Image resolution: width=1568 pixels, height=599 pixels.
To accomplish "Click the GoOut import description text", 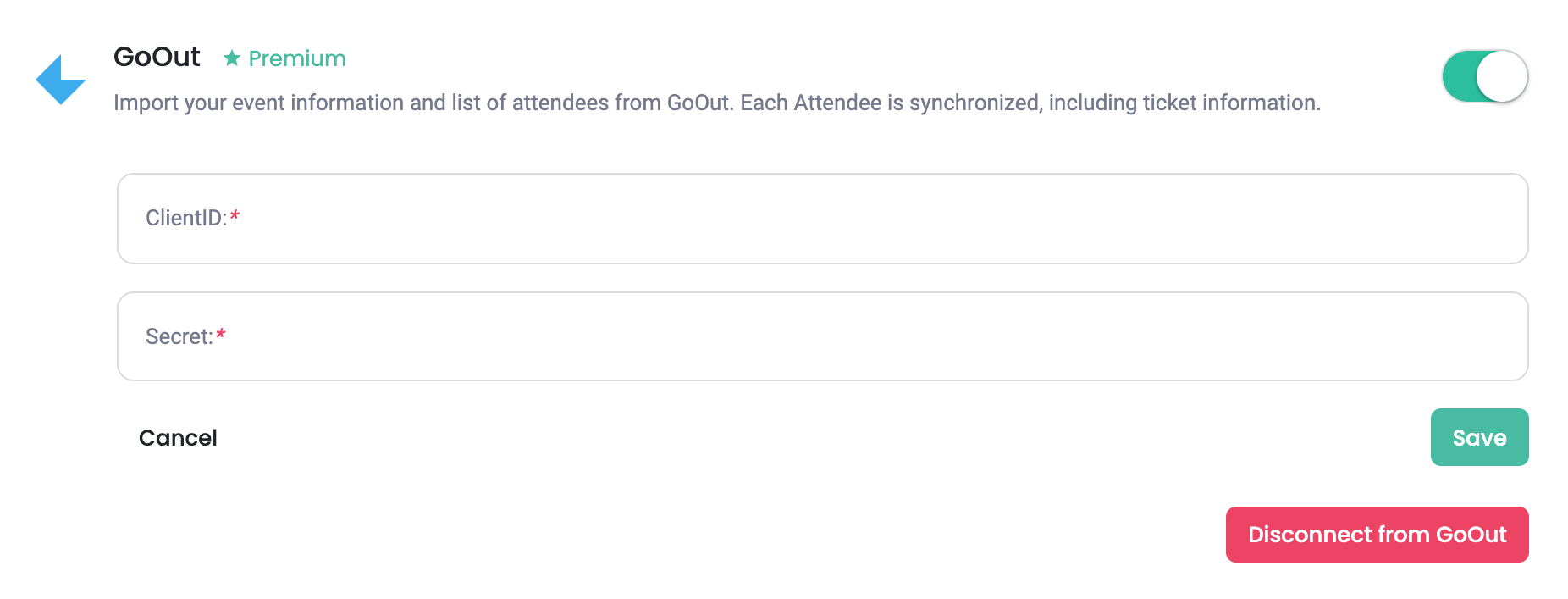I will pyautogui.click(x=717, y=103).
